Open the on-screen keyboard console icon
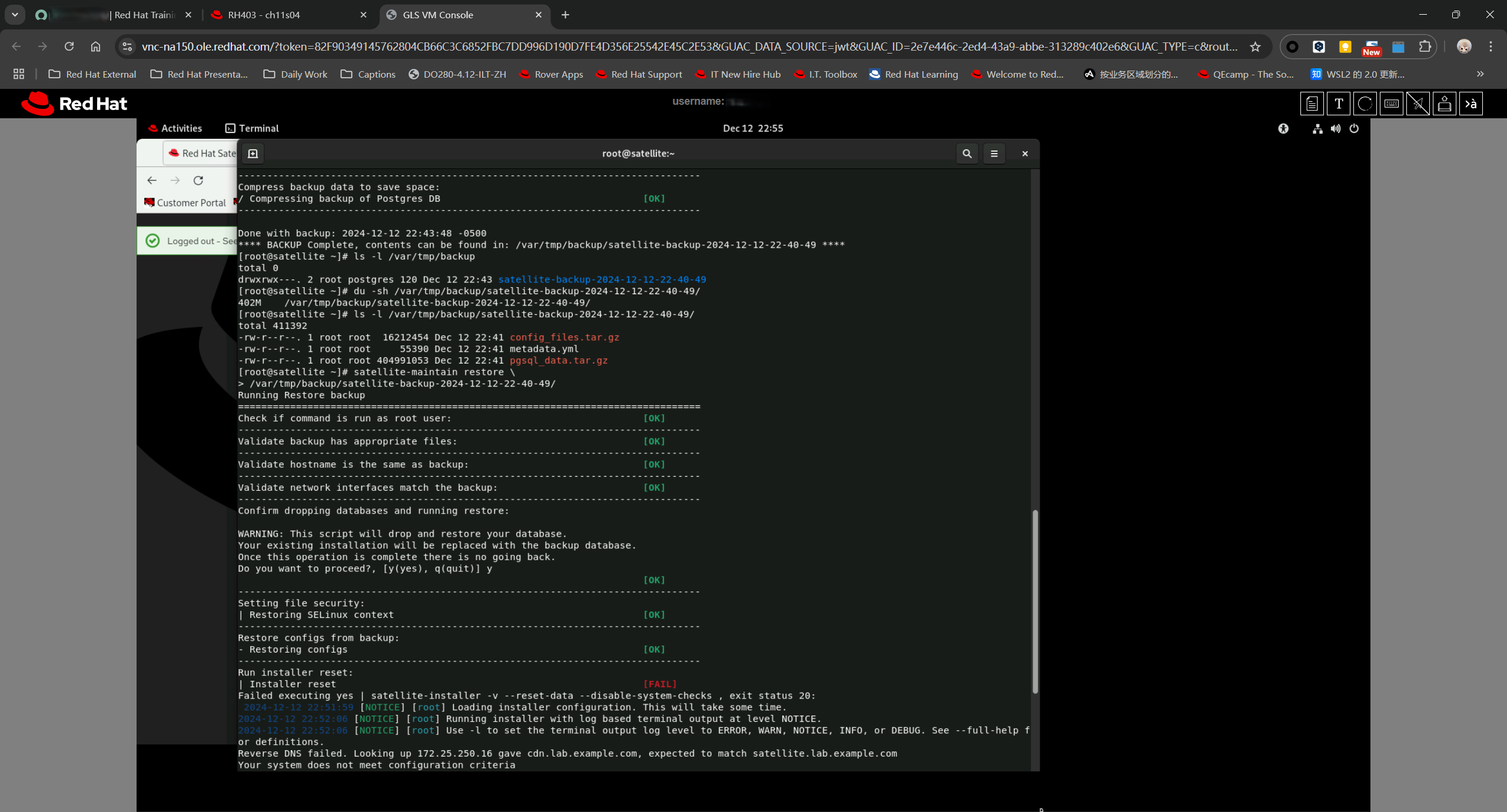 click(x=1392, y=104)
